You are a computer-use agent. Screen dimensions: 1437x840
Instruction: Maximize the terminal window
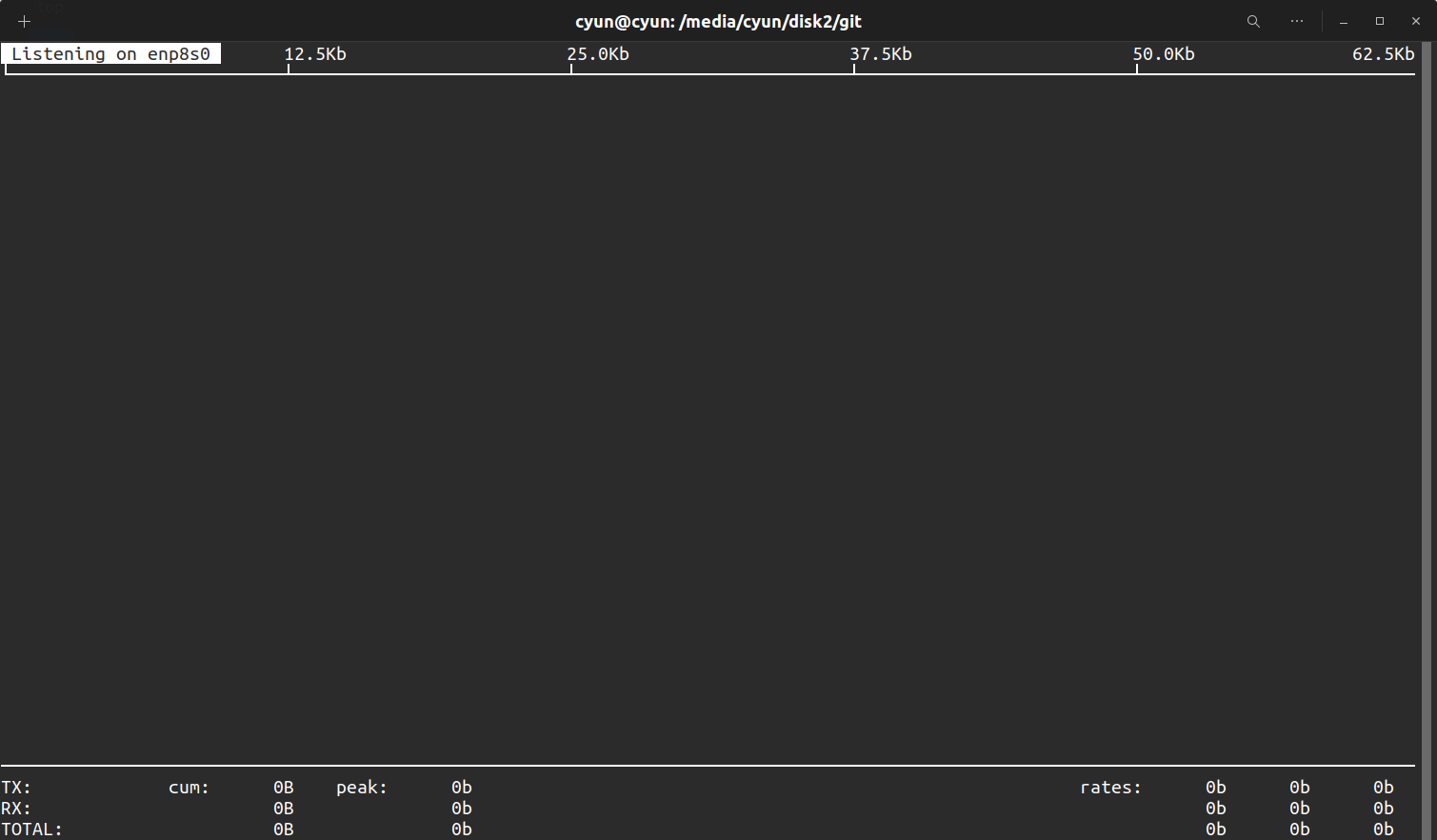[x=1380, y=21]
